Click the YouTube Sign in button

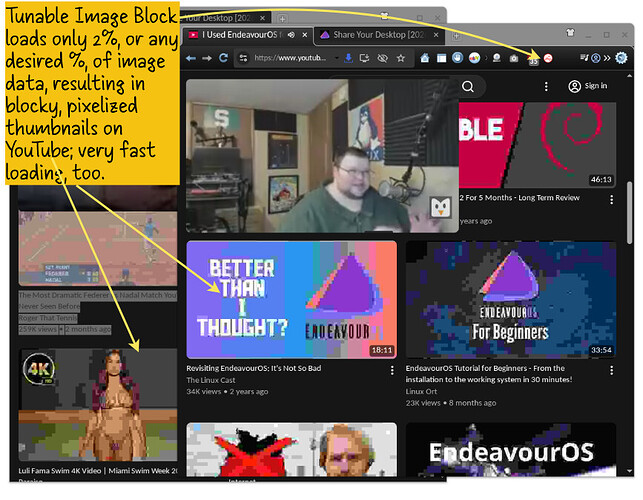tap(588, 86)
